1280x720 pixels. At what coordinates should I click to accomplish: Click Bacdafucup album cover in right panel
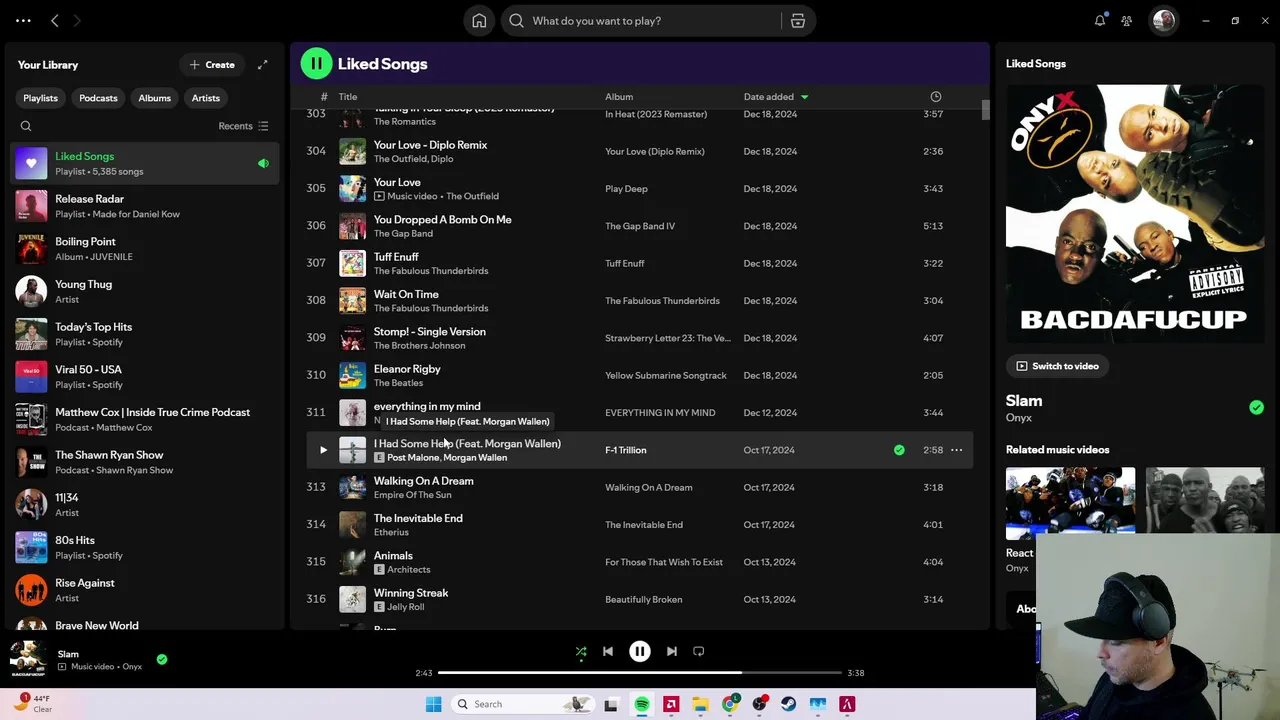tap(1135, 214)
